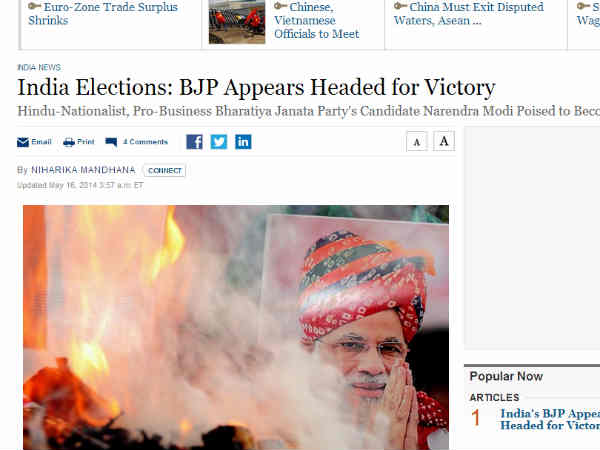Share the article via the Twitter icon

click(x=218, y=142)
